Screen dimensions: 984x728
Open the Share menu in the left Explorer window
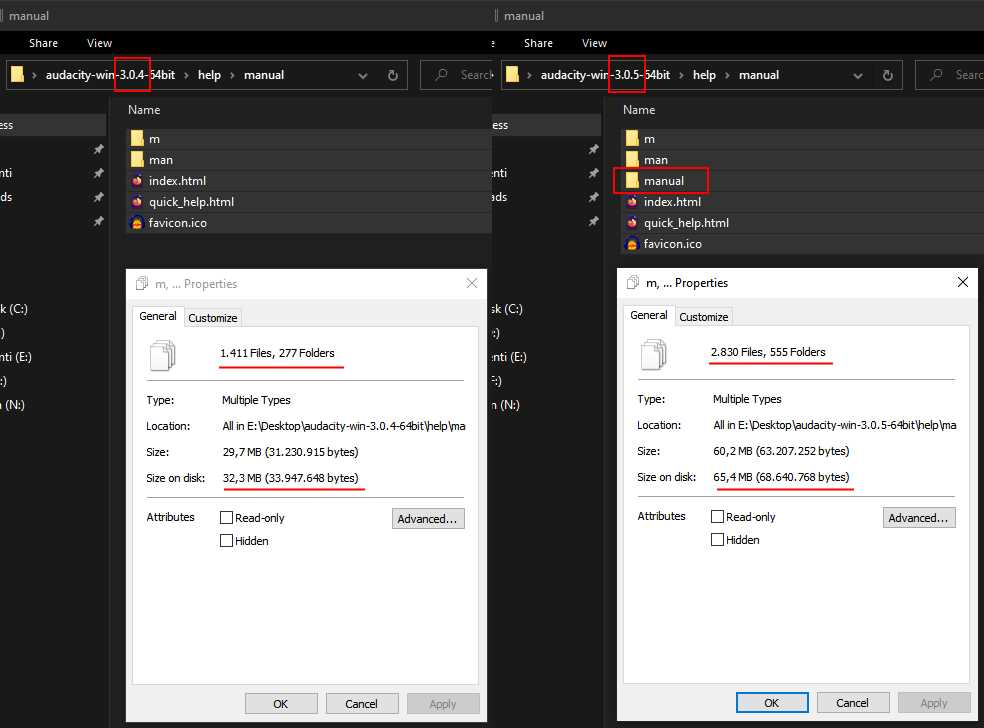tap(43, 43)
